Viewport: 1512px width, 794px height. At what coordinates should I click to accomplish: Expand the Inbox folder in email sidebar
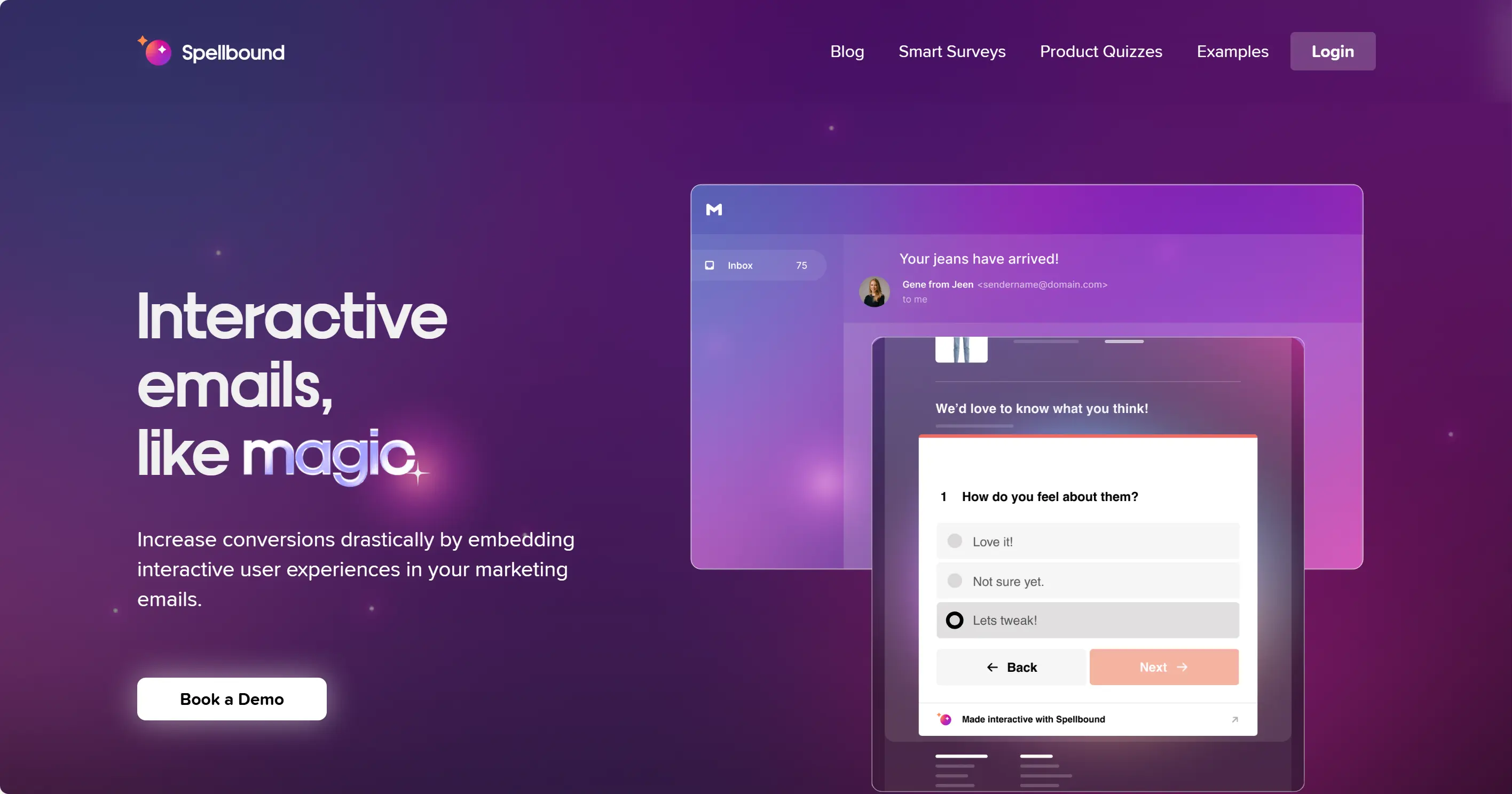[x=755, y=265]
